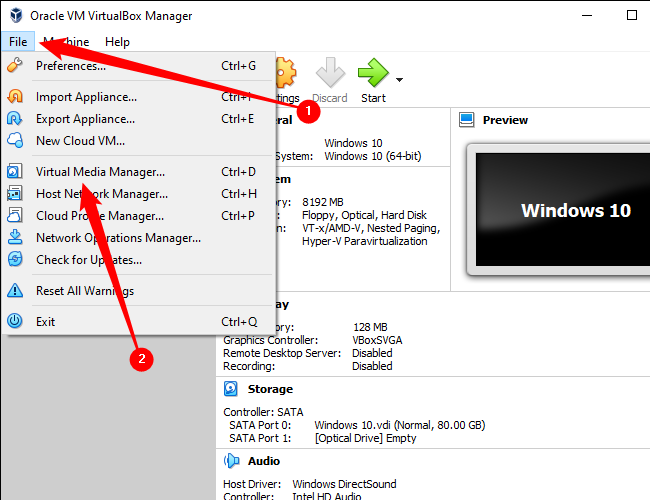Click the Network Operations Manager icon
Image resolution: width=650 pixels, height=500 pixels.
15,238
